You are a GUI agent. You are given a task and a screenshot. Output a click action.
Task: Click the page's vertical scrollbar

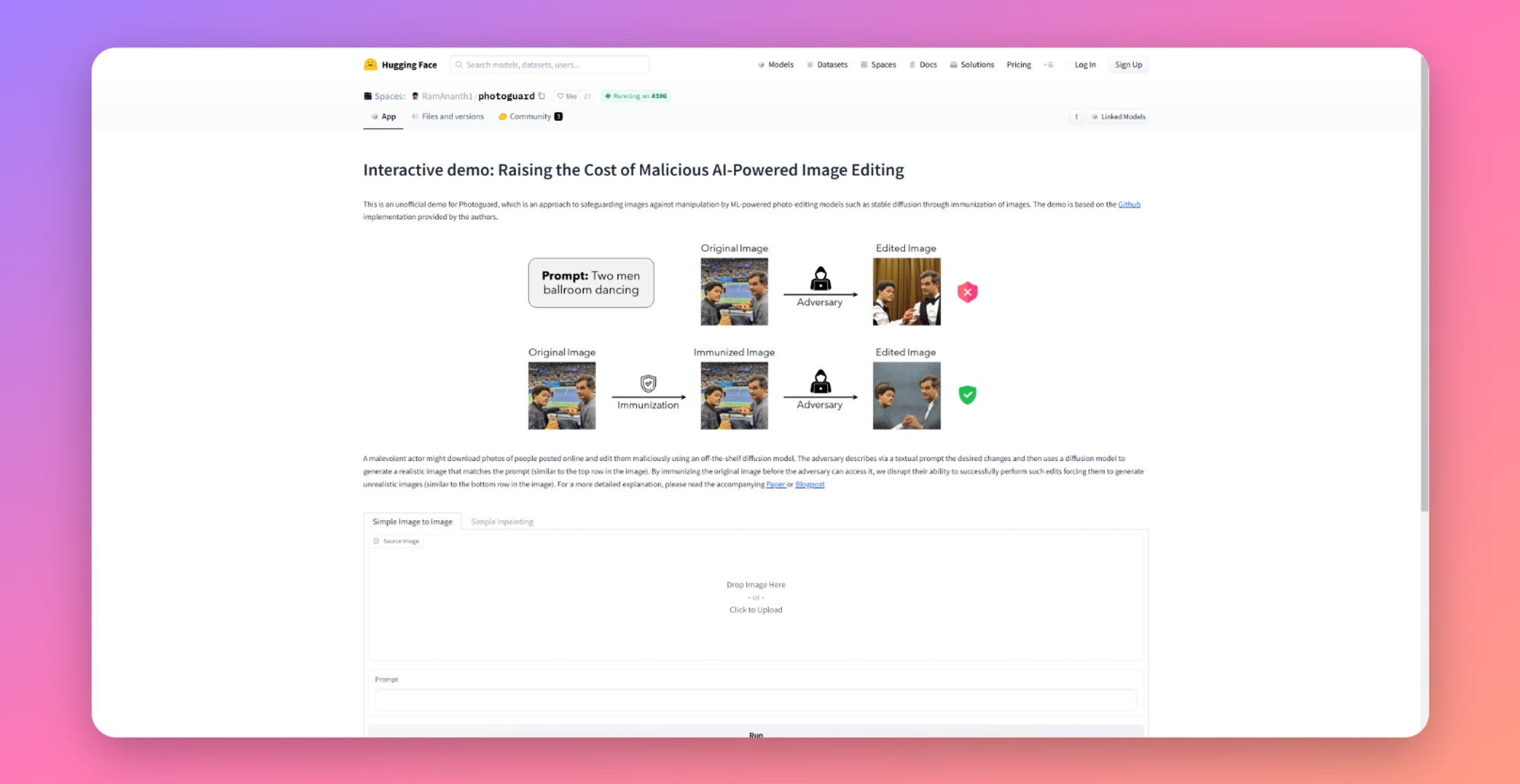tap(1424, 304)
